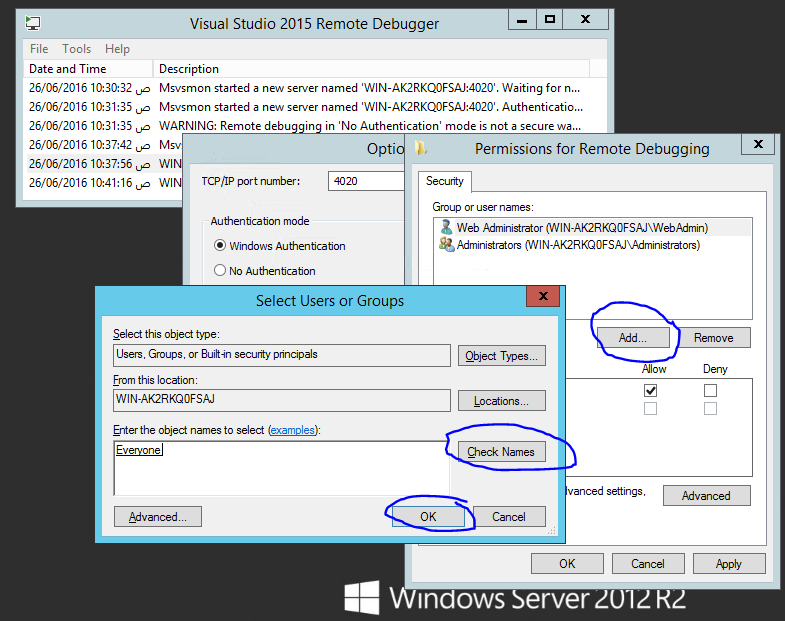
Task: Toggle the greyed Allow checkbox in second row
Action: [650, 409]
